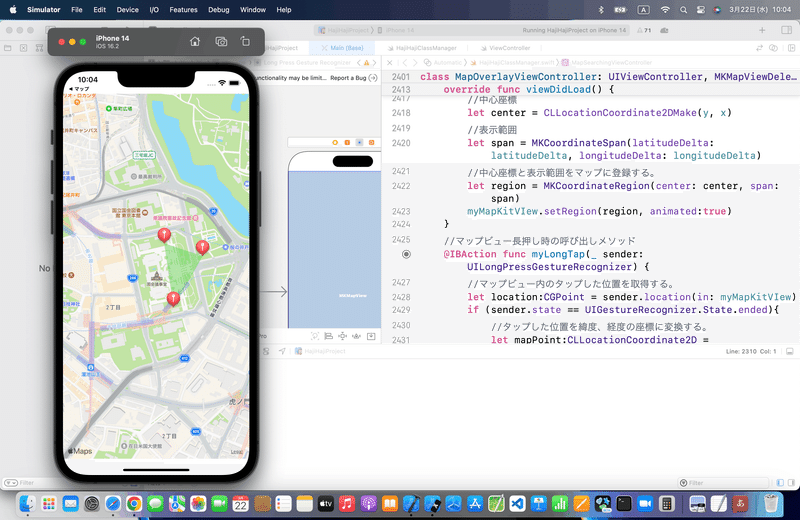The width and height of the screenshot is (800, 520).
Task: Tap the back マップ link in simulator
Action: (79, 89)
